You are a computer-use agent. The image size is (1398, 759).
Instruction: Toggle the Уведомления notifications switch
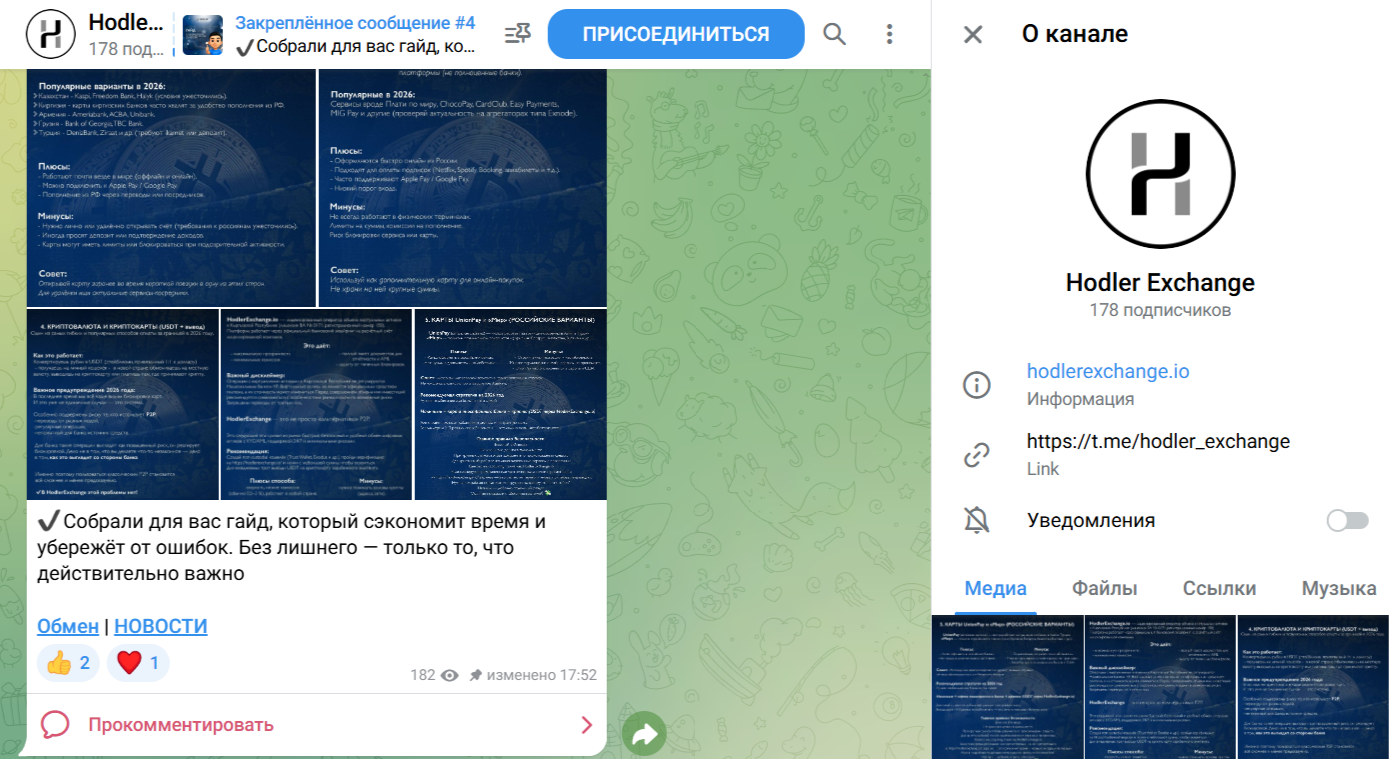click(1347, 520)
